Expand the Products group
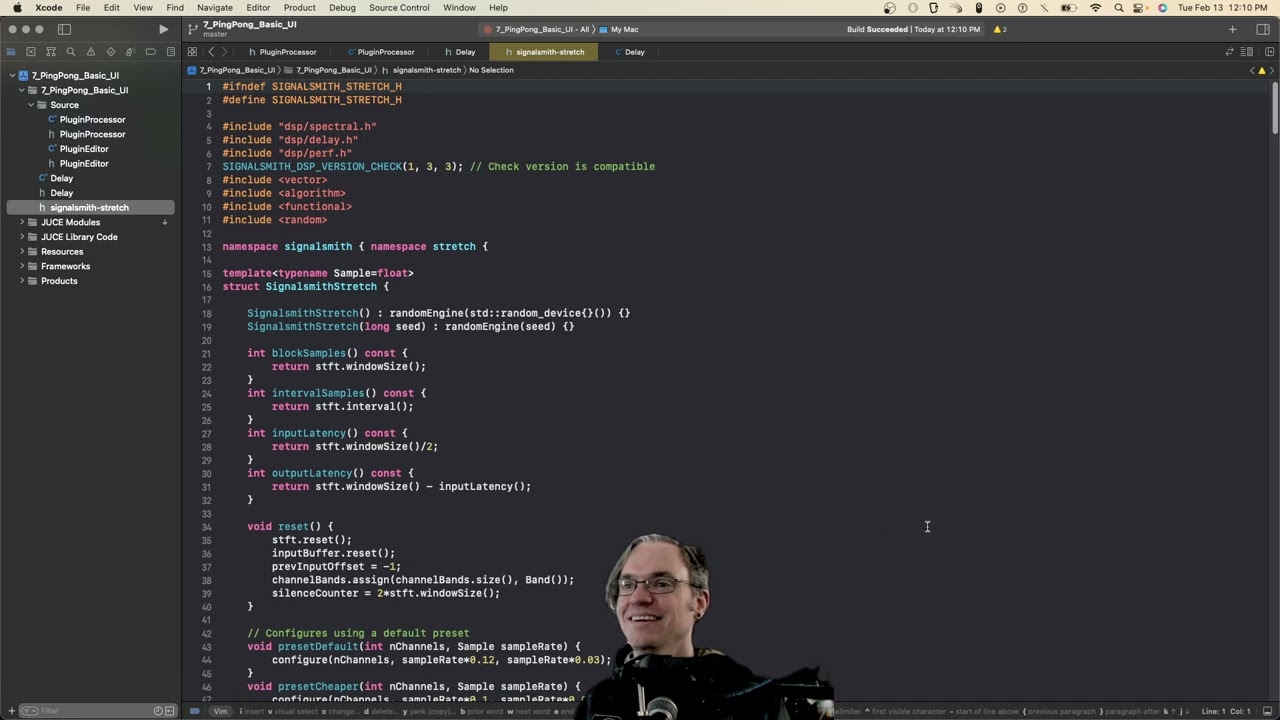 tap(22, 281)
